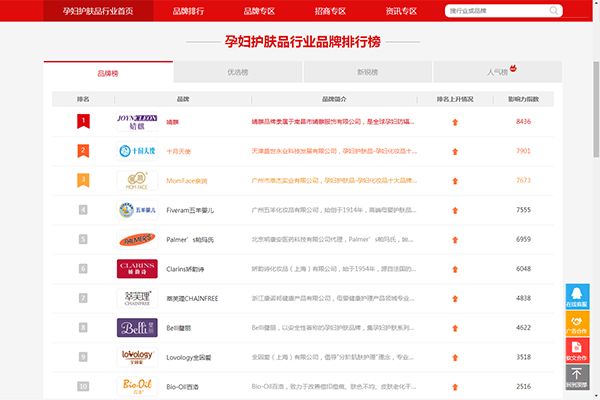Click the 品牌简介 column header

(334, 99)
